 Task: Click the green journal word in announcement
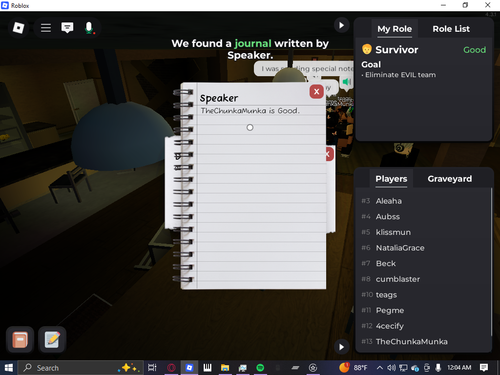pyautogui.click(x=253, y=43)
